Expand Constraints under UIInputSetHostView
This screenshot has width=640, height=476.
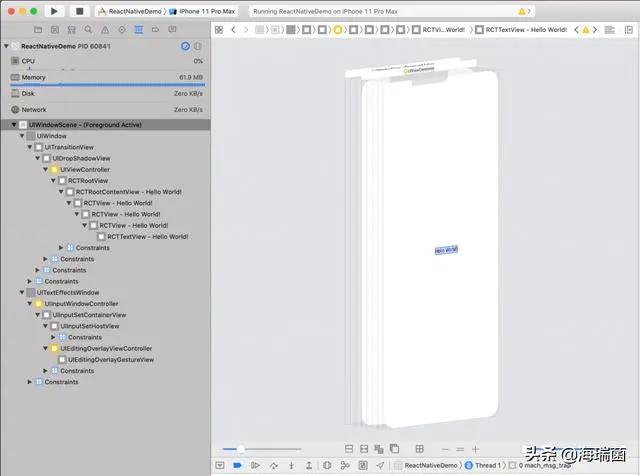pos(53,337)
